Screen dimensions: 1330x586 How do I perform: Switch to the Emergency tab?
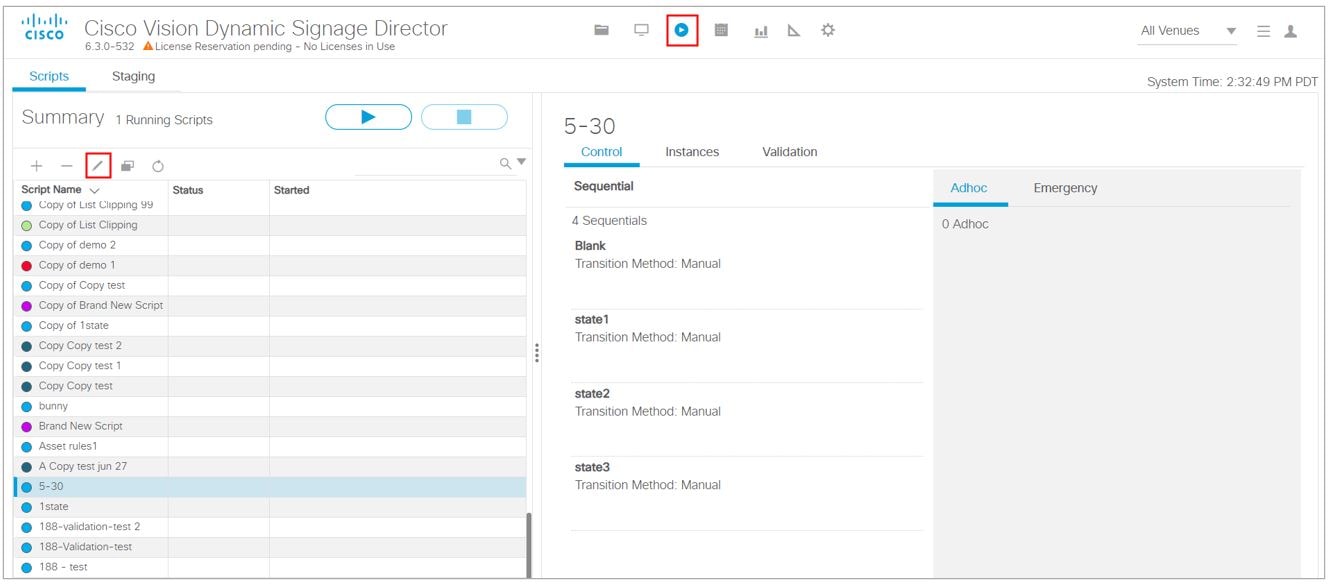coord(1065,188)
